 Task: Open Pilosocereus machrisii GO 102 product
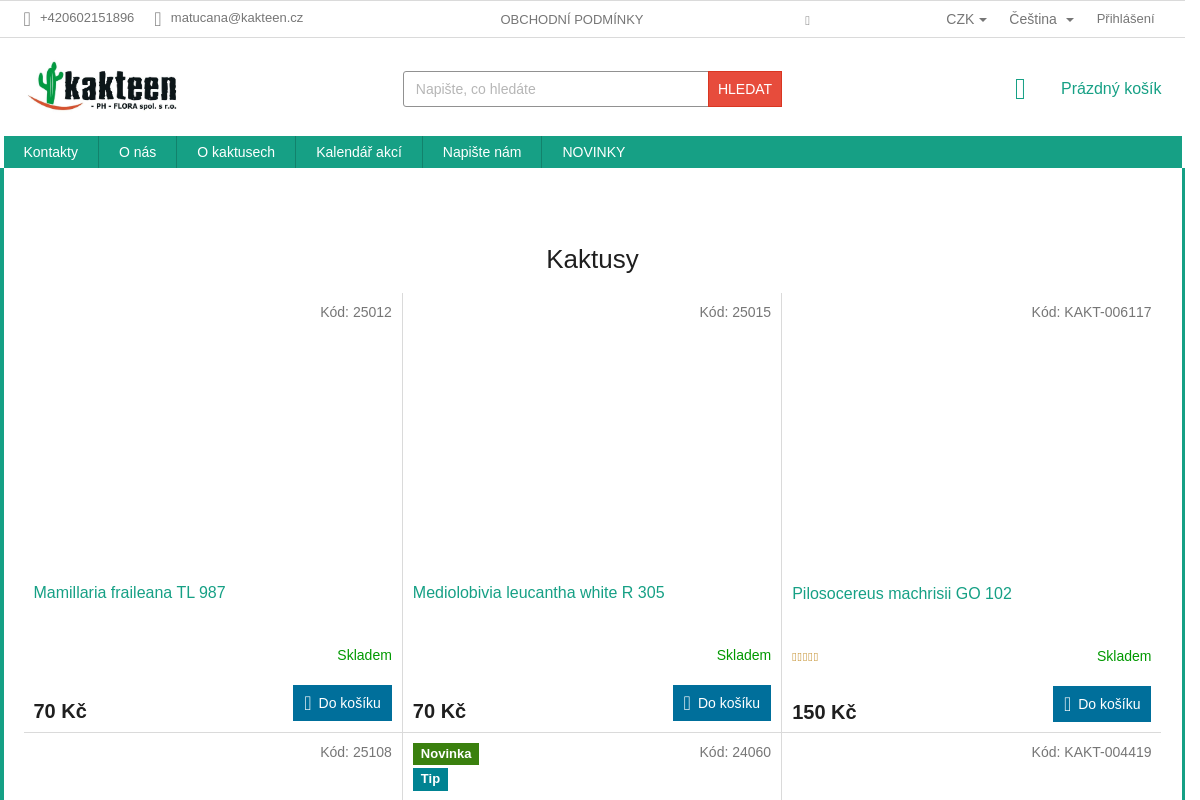[x=902, y=594]
